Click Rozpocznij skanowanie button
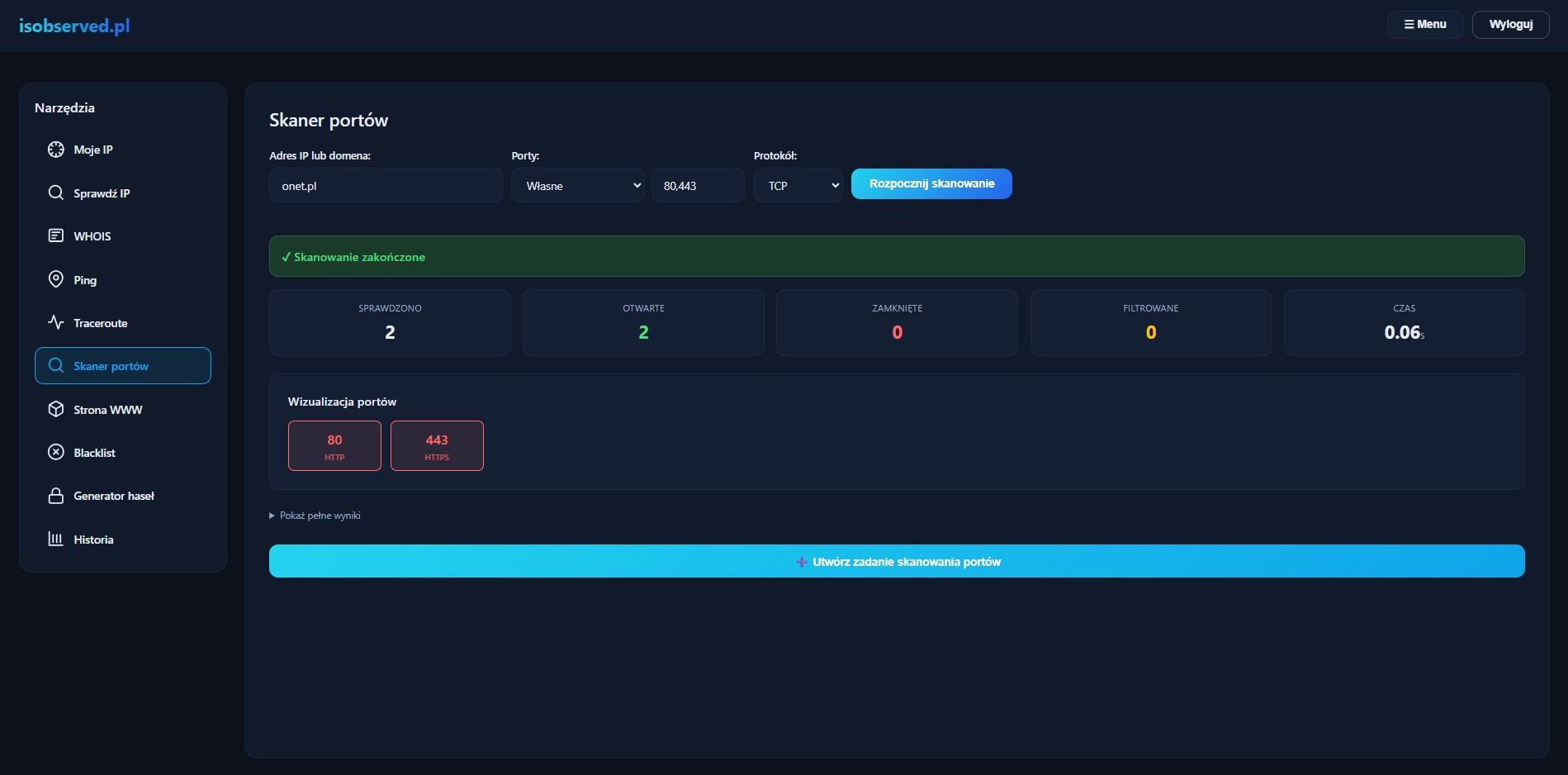This screenshot has width=1568, height=775. coord(931,183)
